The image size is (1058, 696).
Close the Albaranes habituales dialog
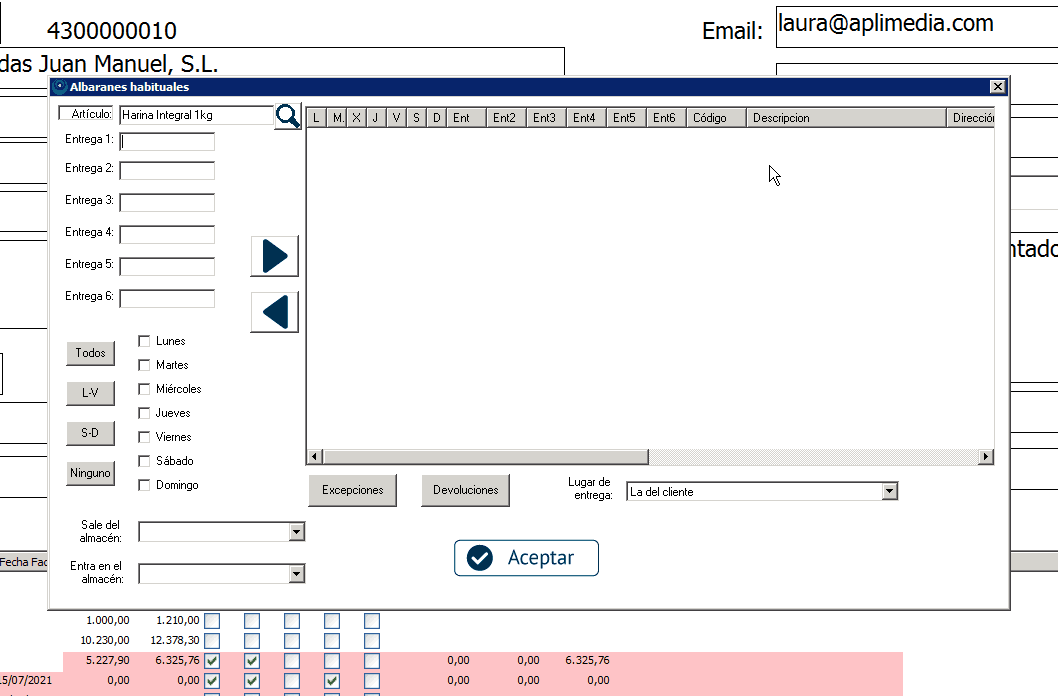coord(997,87)
